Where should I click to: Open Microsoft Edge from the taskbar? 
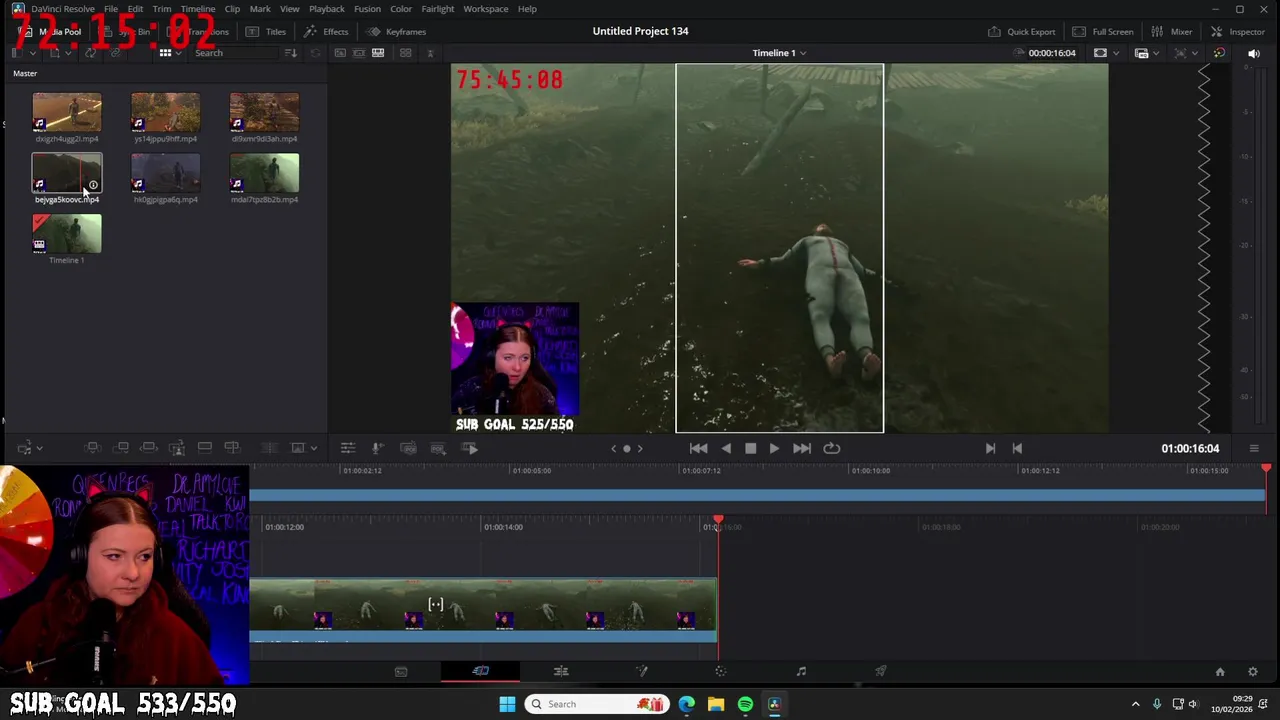click(x=687, y=704)
